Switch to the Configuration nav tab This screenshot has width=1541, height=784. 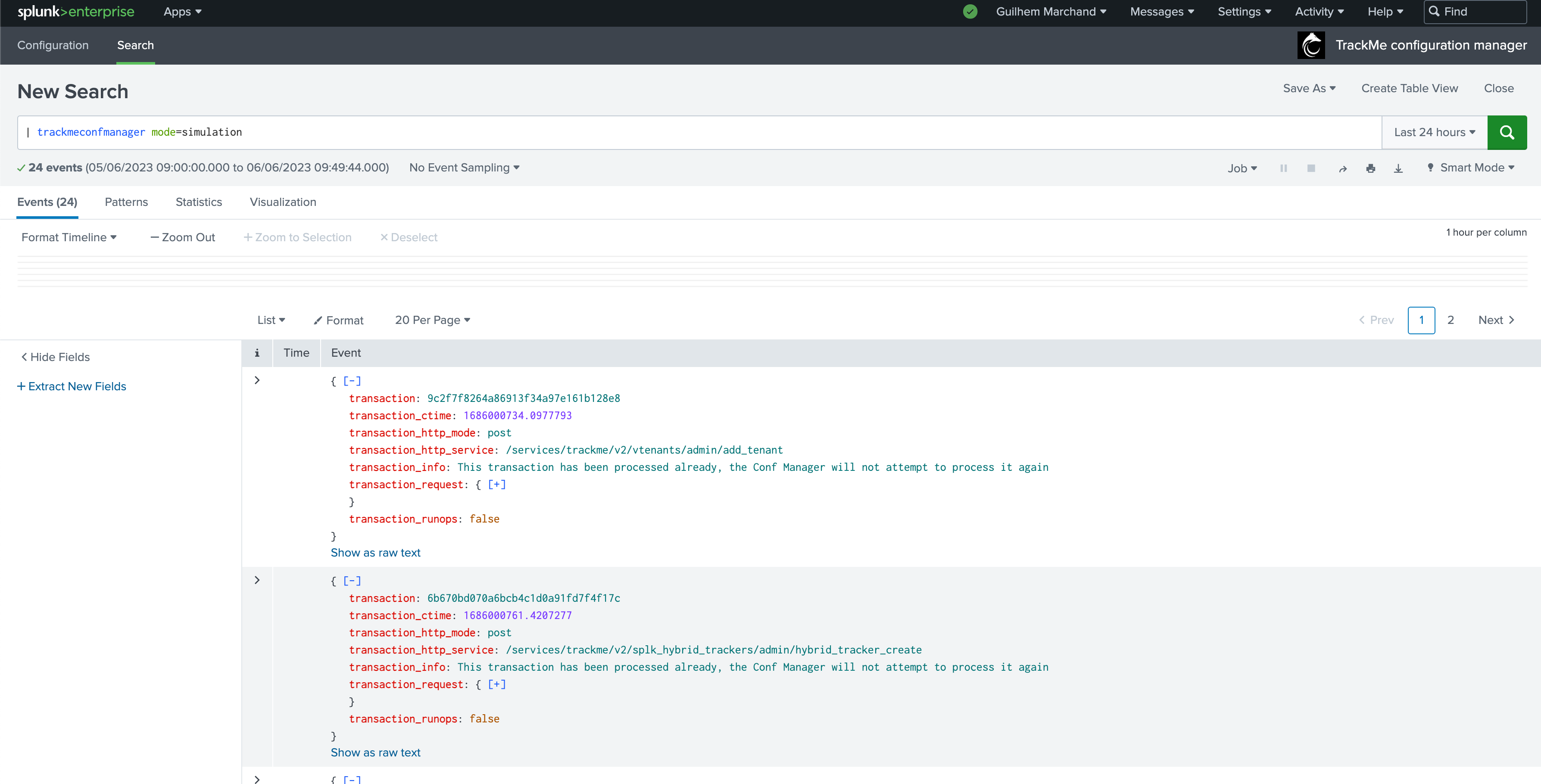[x=53, y=46]
